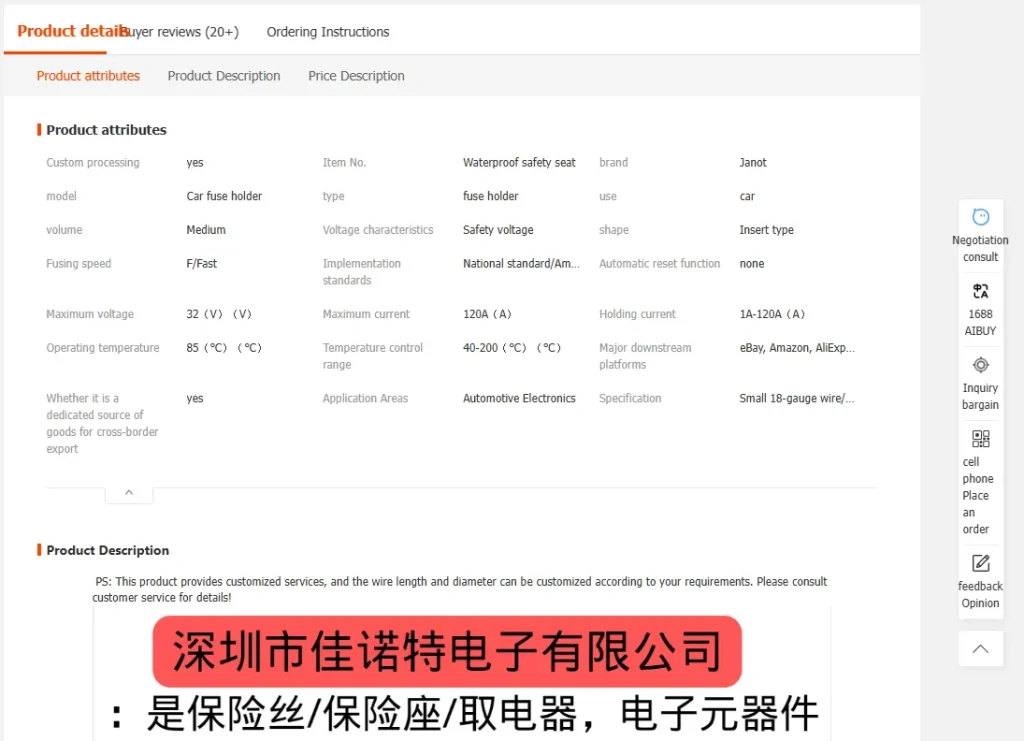Click the 'Maximum voltage' attribute label

pos(90,314)
